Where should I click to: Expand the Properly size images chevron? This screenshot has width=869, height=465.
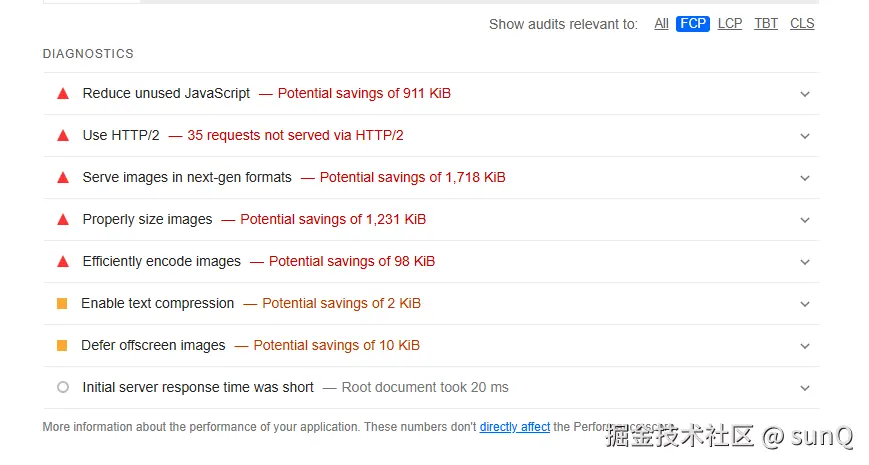point(805,220)
